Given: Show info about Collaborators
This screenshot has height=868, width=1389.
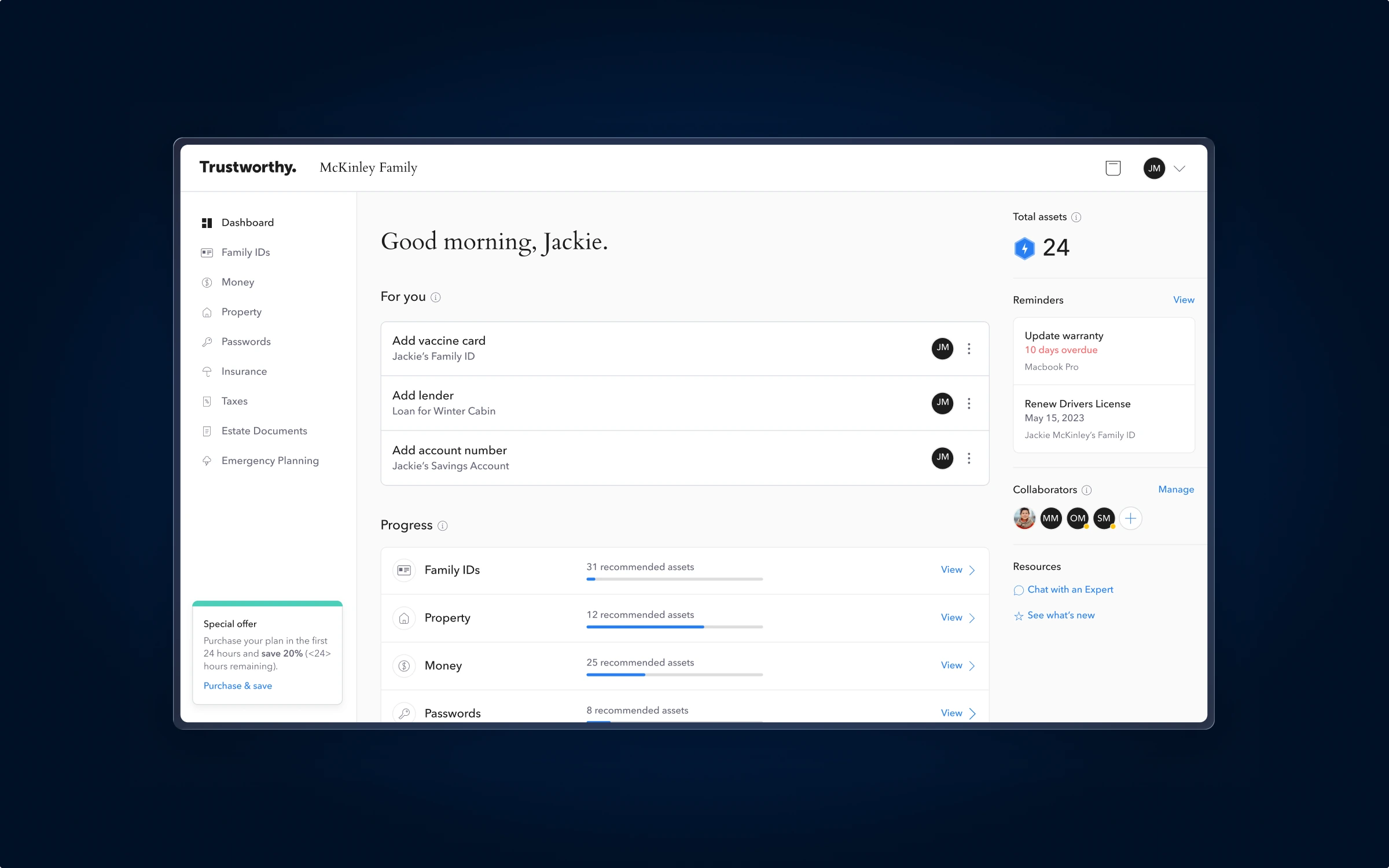Looking at the screenshot, I should coord(1086,491).
